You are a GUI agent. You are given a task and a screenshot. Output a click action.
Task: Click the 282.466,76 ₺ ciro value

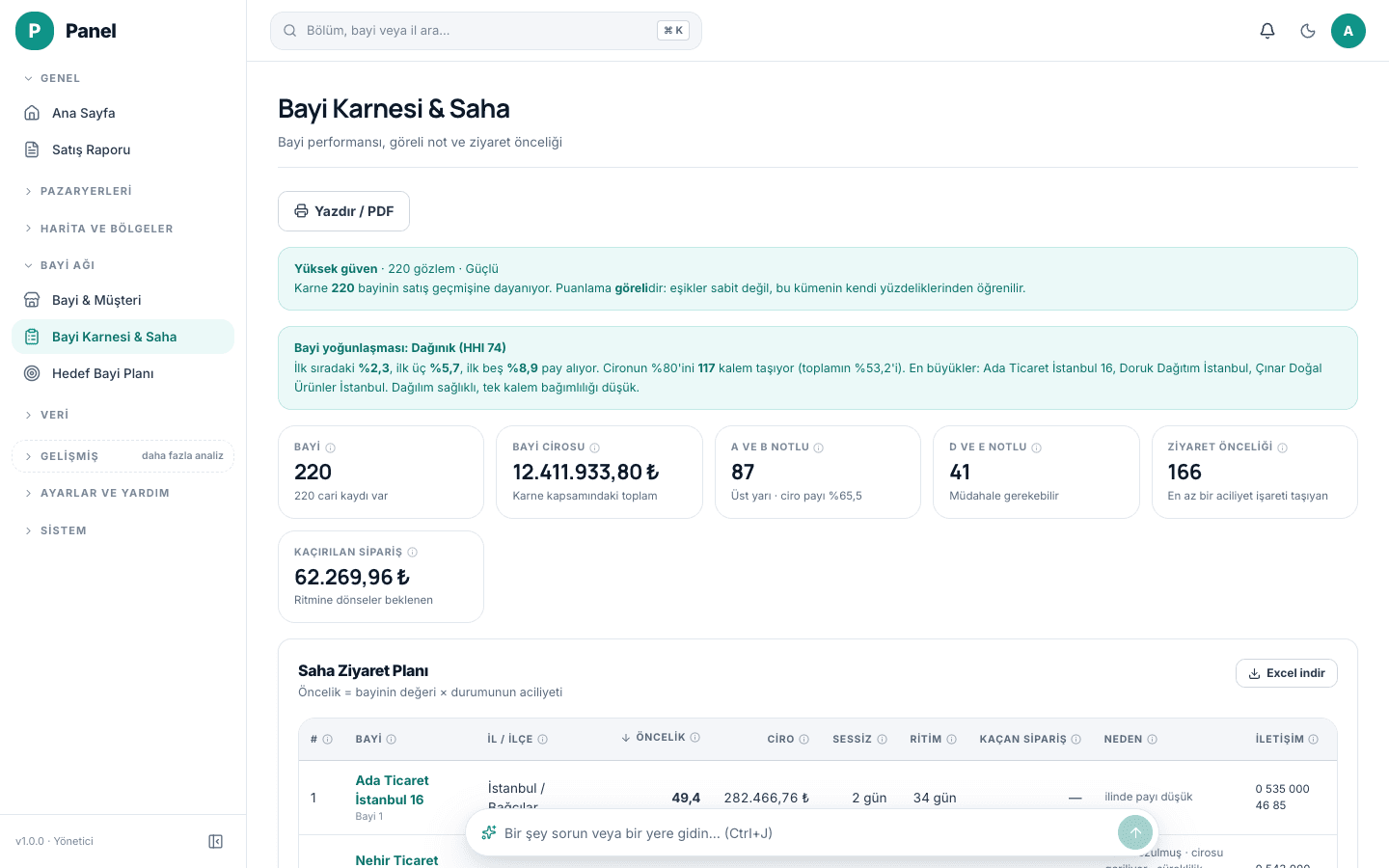[767, 798]
